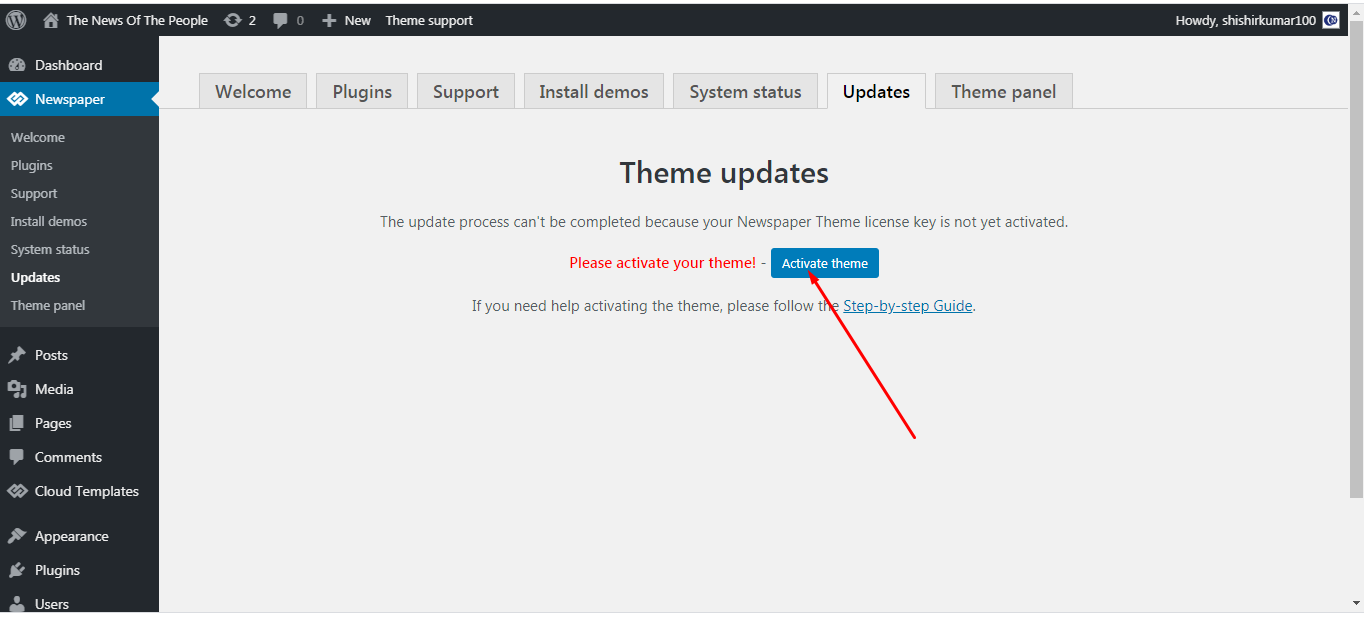Open the Install demos tab

(x=594, y=91)
